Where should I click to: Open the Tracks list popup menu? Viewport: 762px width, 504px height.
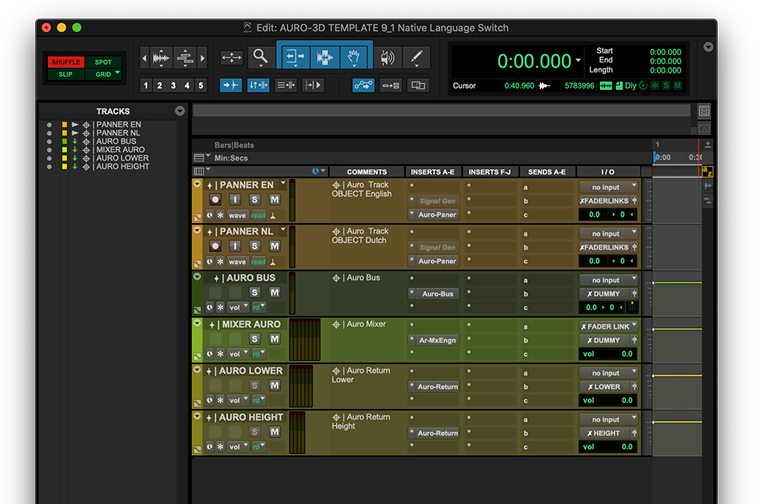pos(180,111)
